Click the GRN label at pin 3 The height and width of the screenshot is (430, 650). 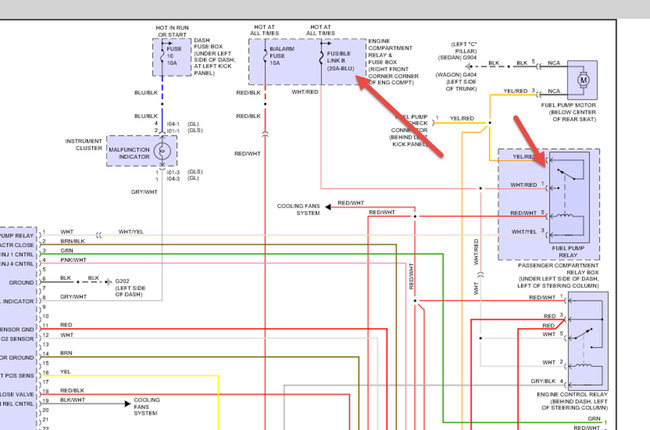(67, 250)
